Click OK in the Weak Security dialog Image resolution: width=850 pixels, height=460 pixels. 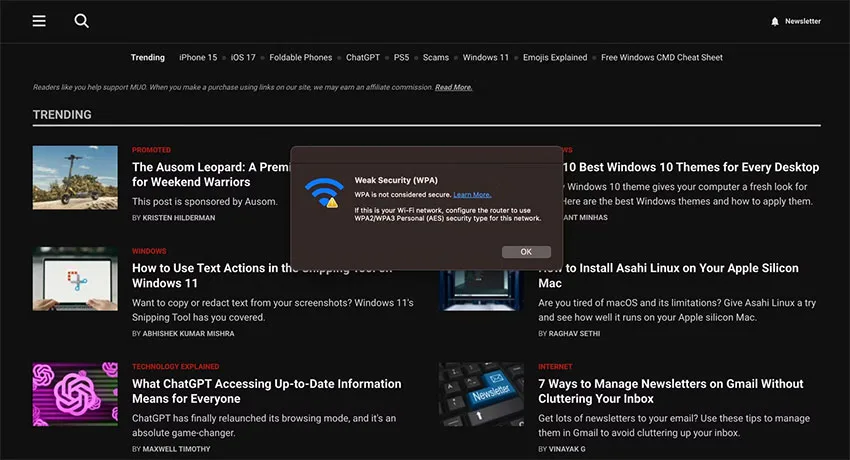[x=526, y=252]
